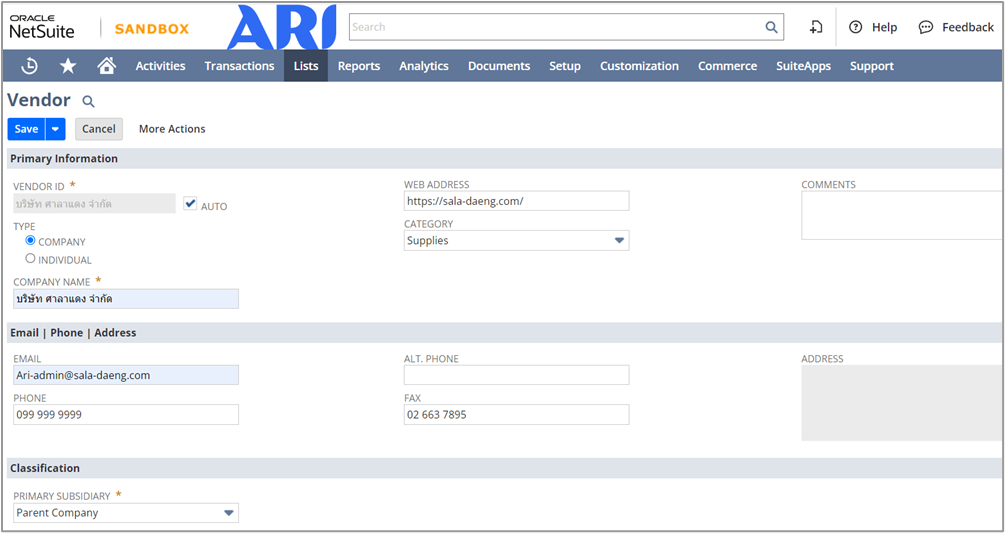Screen dimensions: 1005x533
Task: Open More Actions
Action: pos(172,129)
